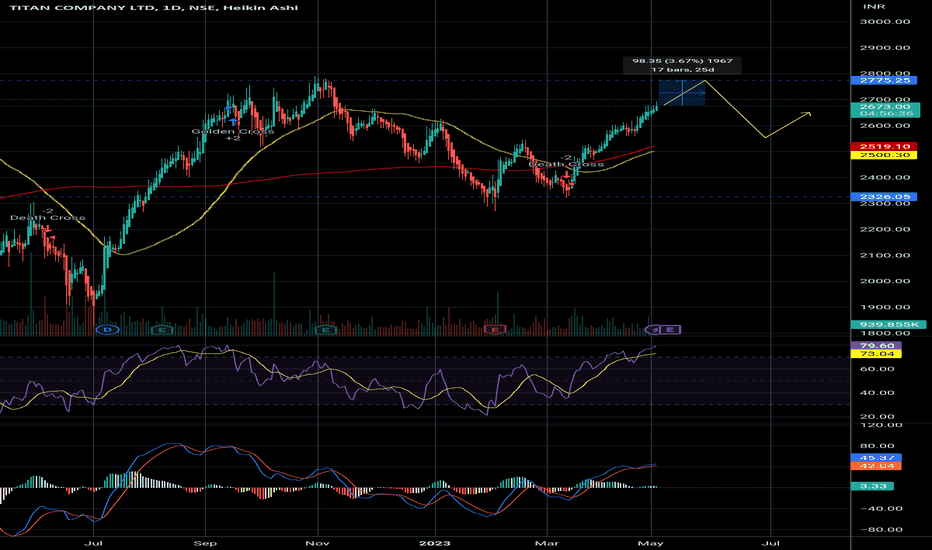Open the green earnings 'E' marker at November

click(326, 329)
